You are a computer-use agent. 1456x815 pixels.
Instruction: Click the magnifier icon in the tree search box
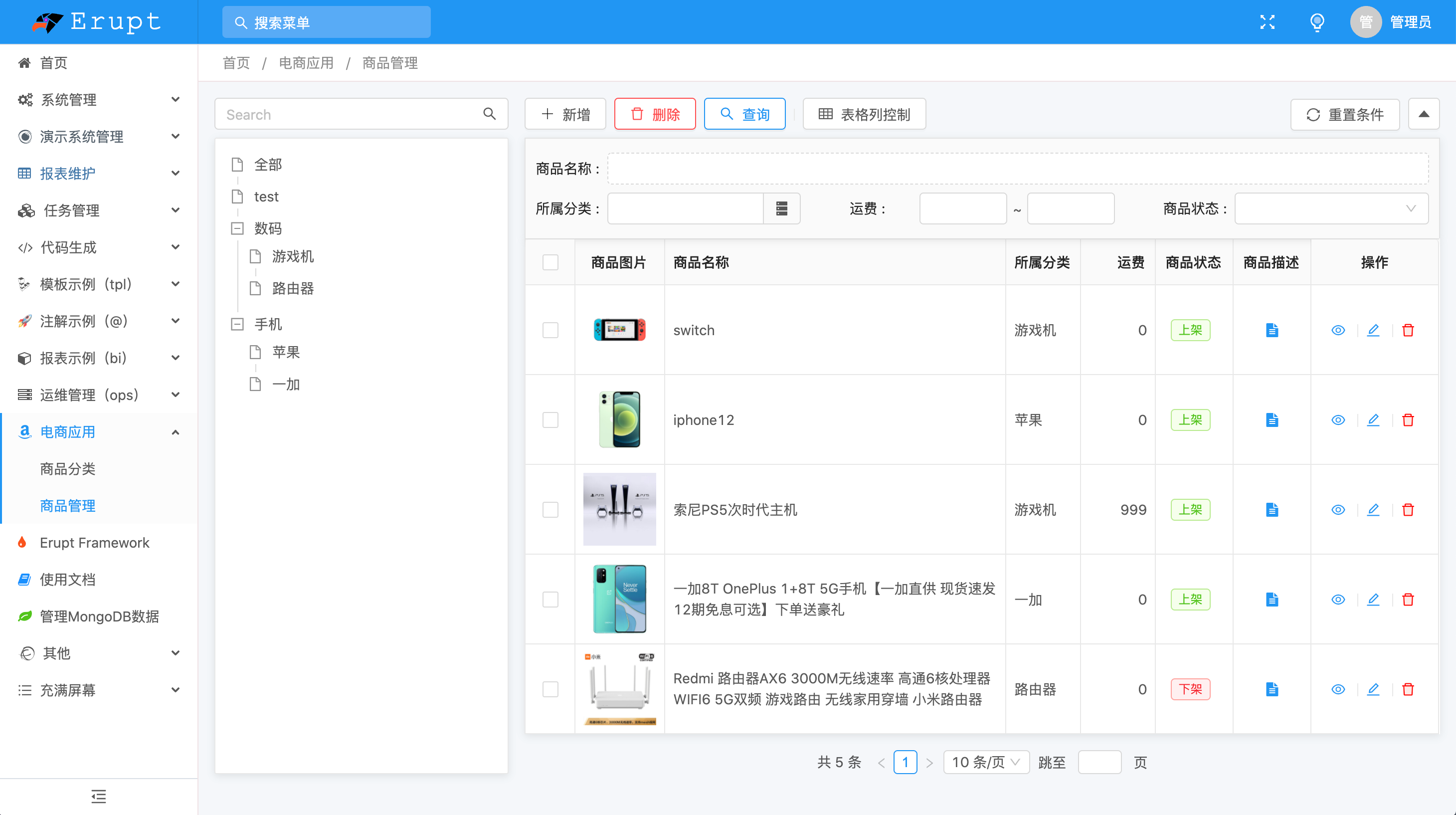coord(490,114)
